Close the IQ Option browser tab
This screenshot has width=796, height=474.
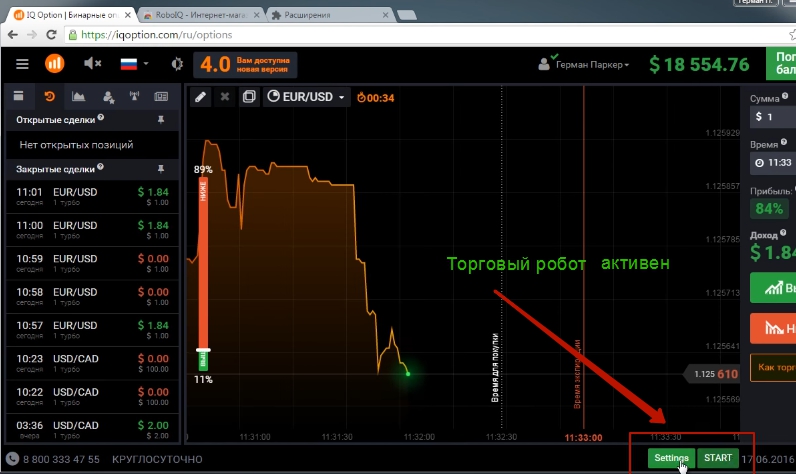[x=128, y=15]
